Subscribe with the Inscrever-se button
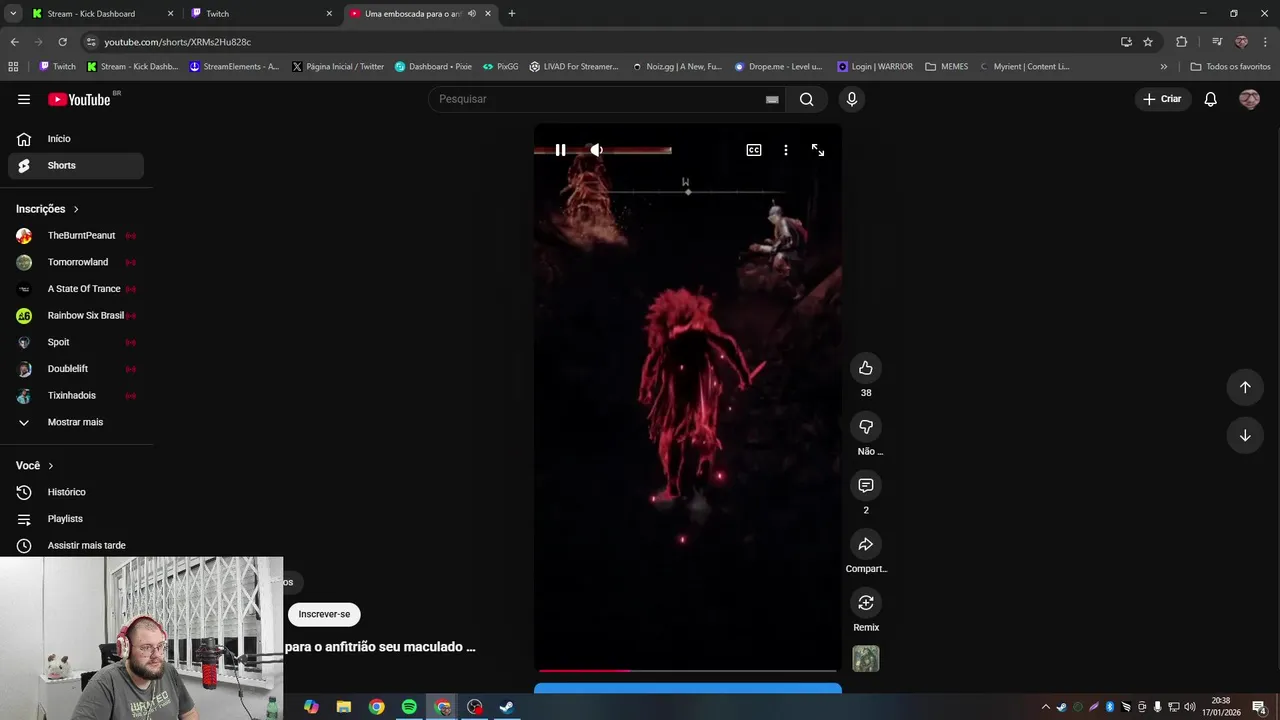Image resolution: width=1280 pixels, height=720 pixels. (x=324, y=614)
